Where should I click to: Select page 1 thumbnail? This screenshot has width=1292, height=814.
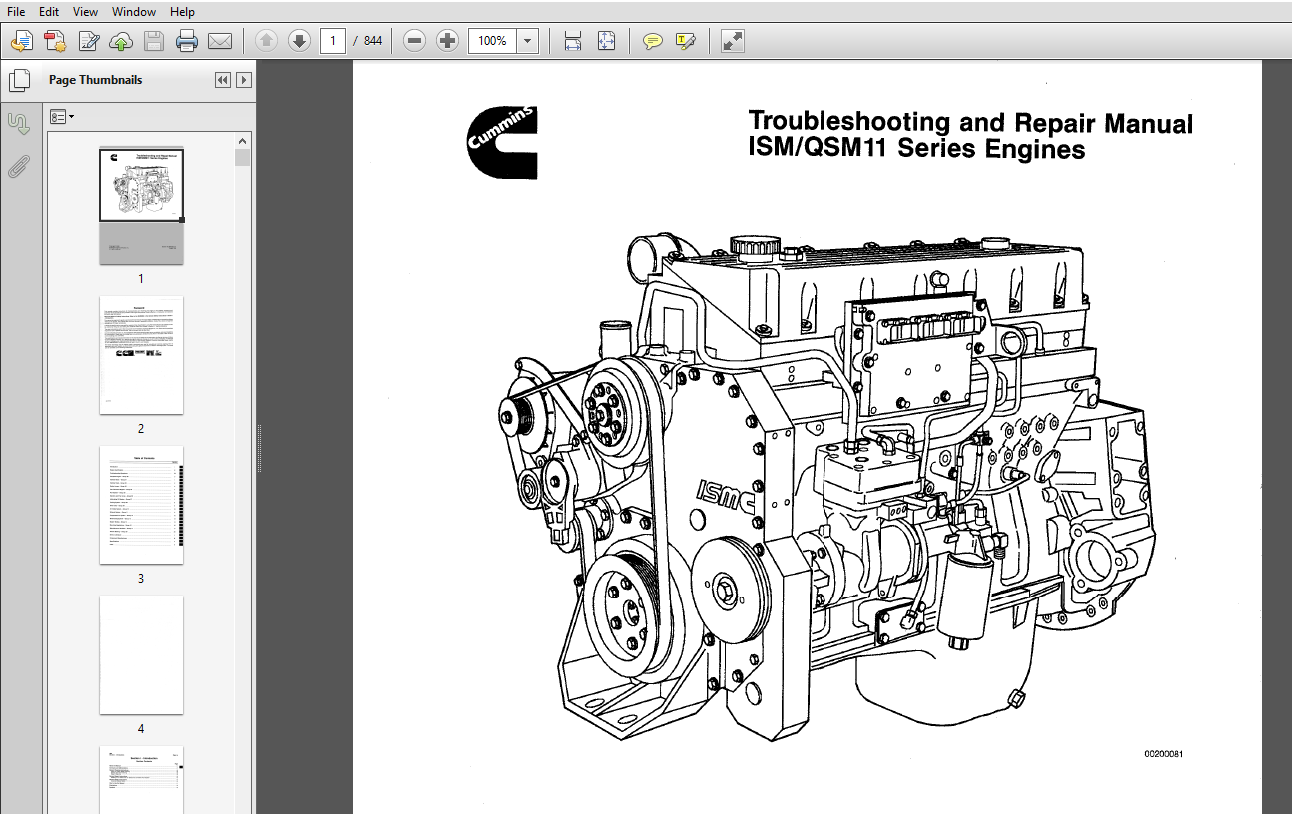[141, 207]
